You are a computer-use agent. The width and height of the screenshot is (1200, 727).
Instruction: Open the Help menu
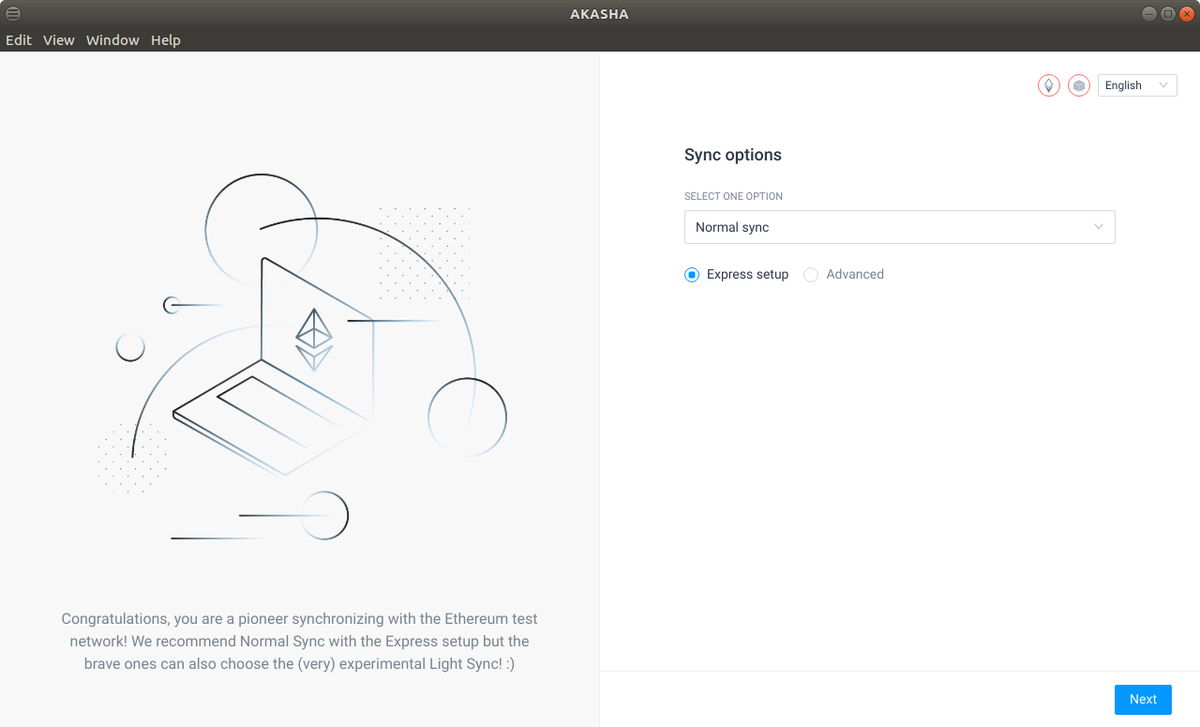point(166,40)
